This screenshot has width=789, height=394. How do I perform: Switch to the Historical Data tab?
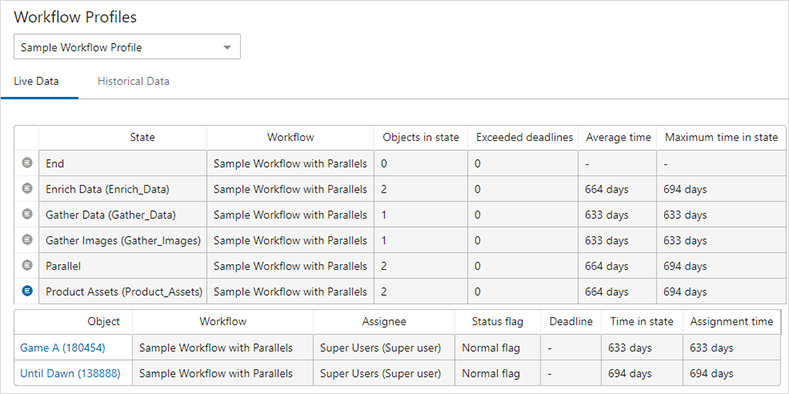point(133,81)
